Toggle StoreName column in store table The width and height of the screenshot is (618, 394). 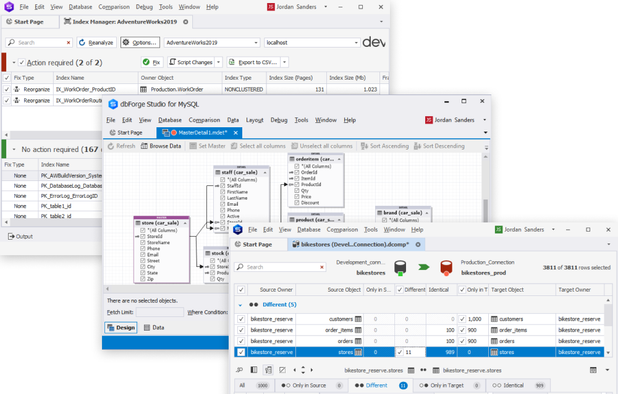tap(143, 243)
